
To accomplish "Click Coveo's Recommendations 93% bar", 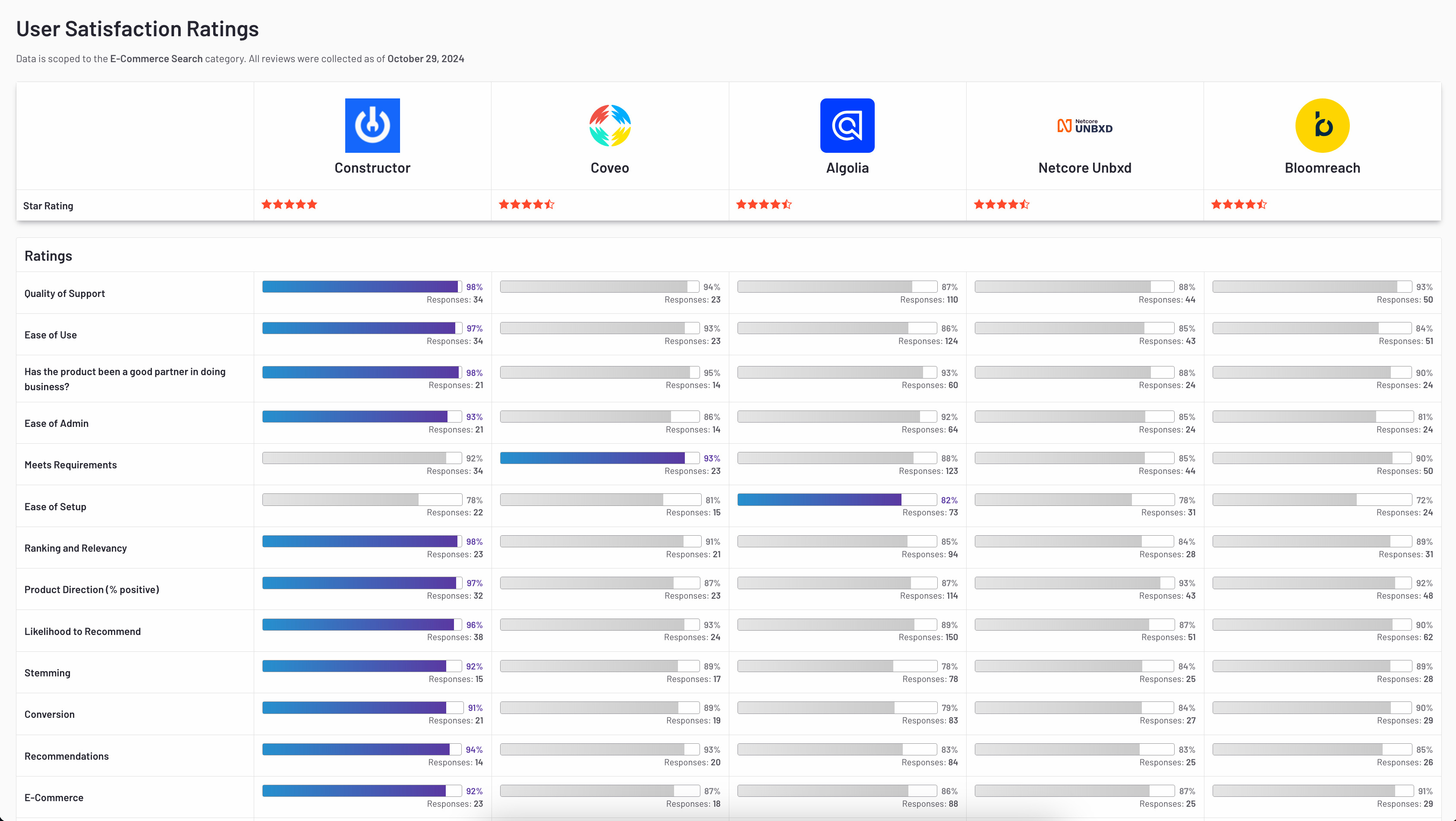I will 600,749.
